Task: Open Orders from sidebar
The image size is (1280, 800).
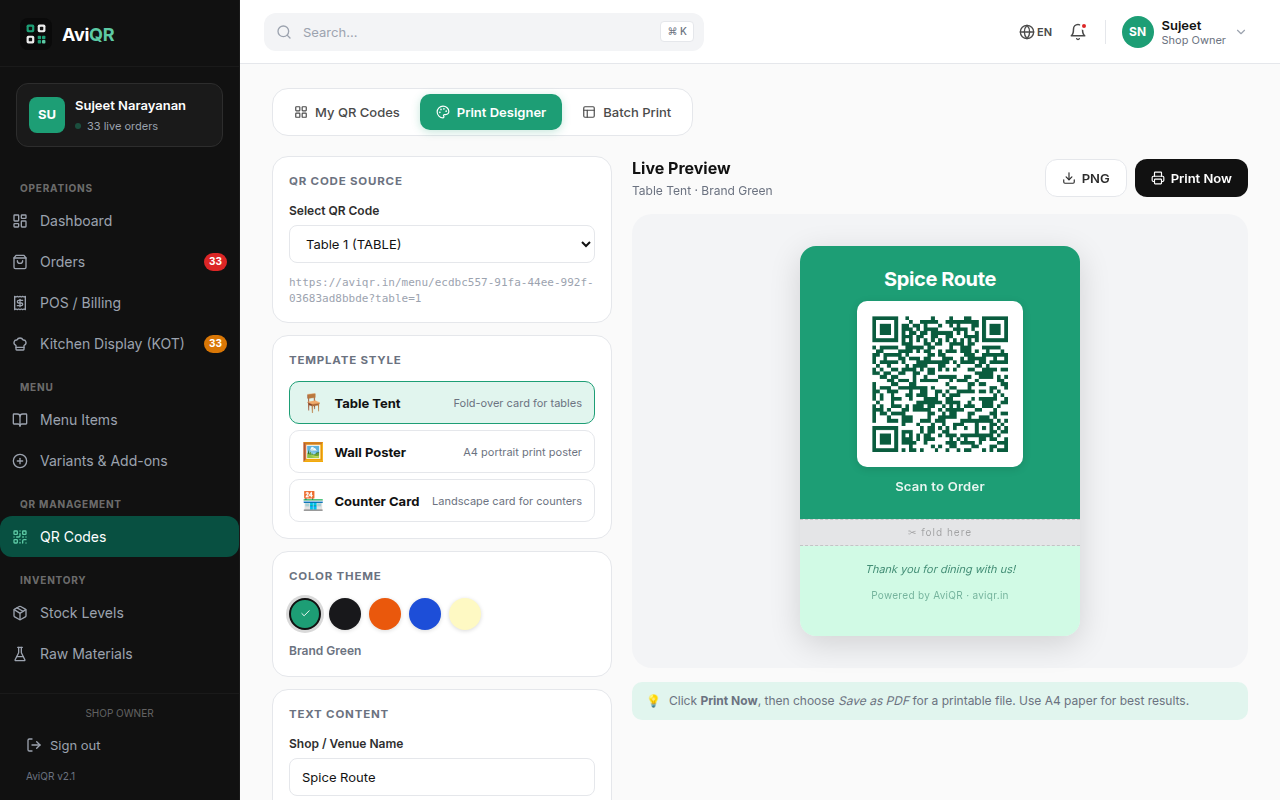Action: (120, 262)
